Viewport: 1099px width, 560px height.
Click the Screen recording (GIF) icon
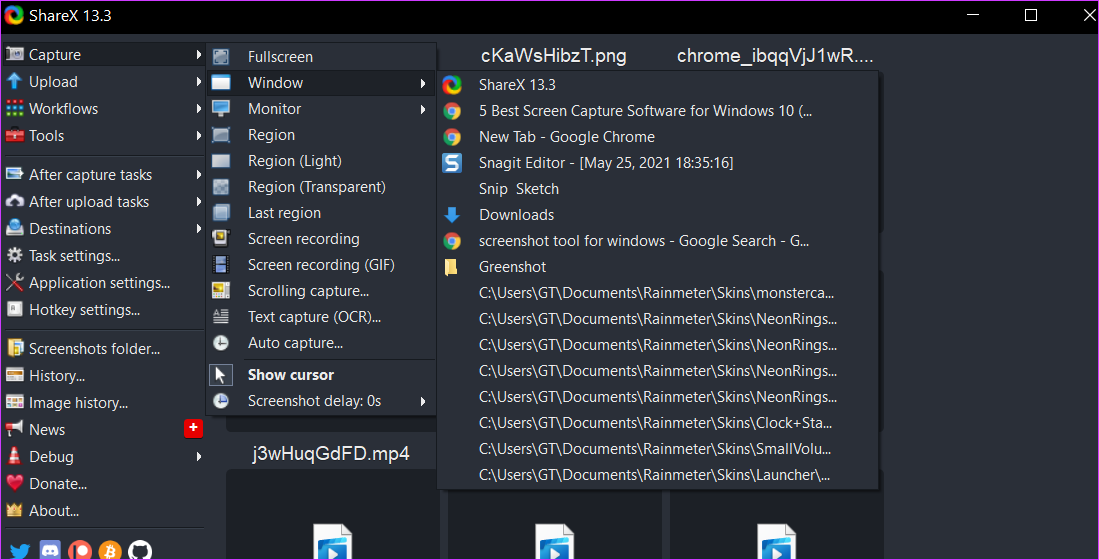(x=221, y=264)
